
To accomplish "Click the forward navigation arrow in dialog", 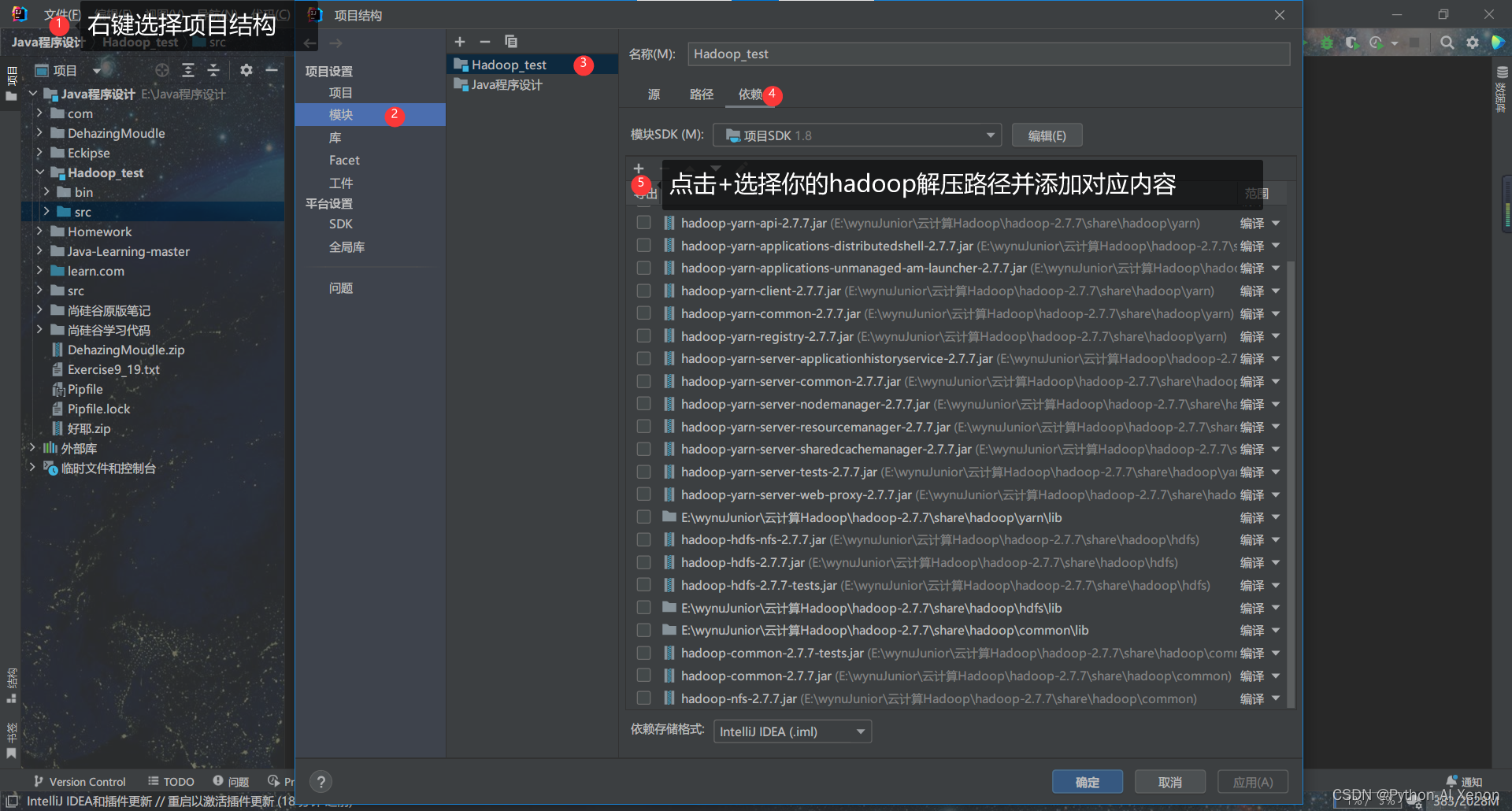I will click(336, 43).
